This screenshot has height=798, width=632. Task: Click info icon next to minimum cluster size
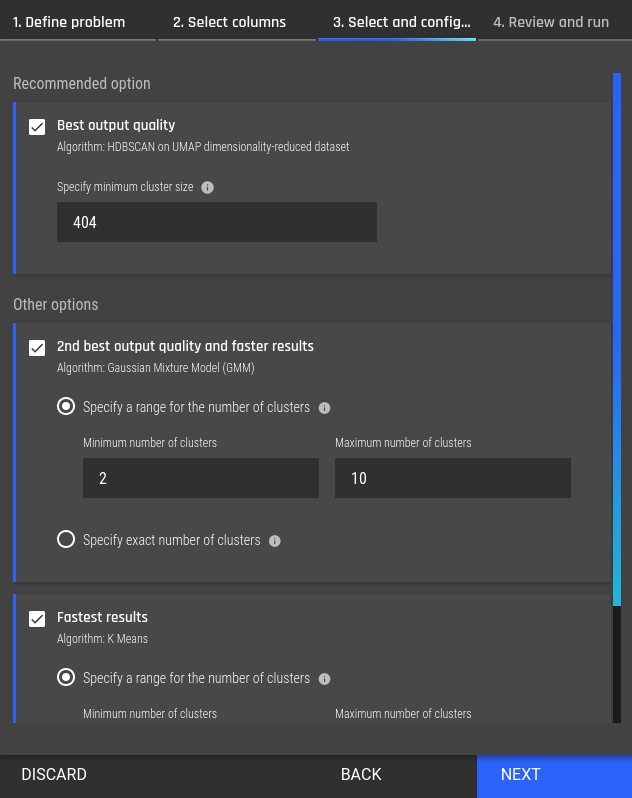point(208,187)
